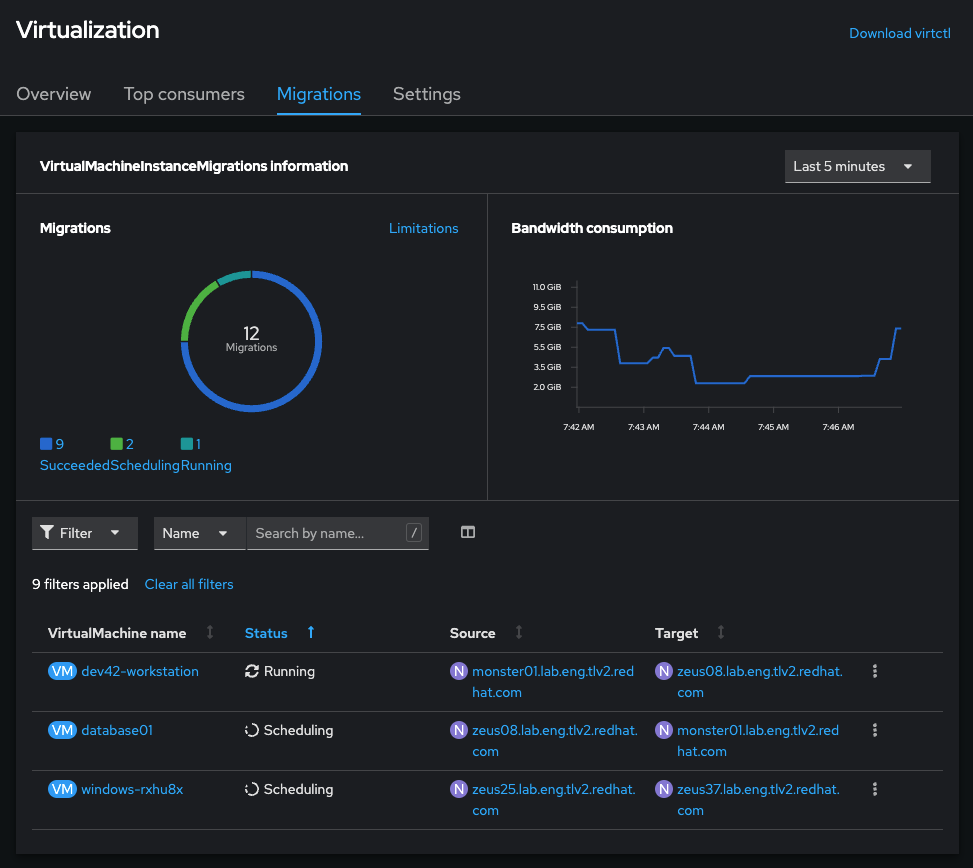
Task: Switch to the Settings tab
Action: click(426, 94)
